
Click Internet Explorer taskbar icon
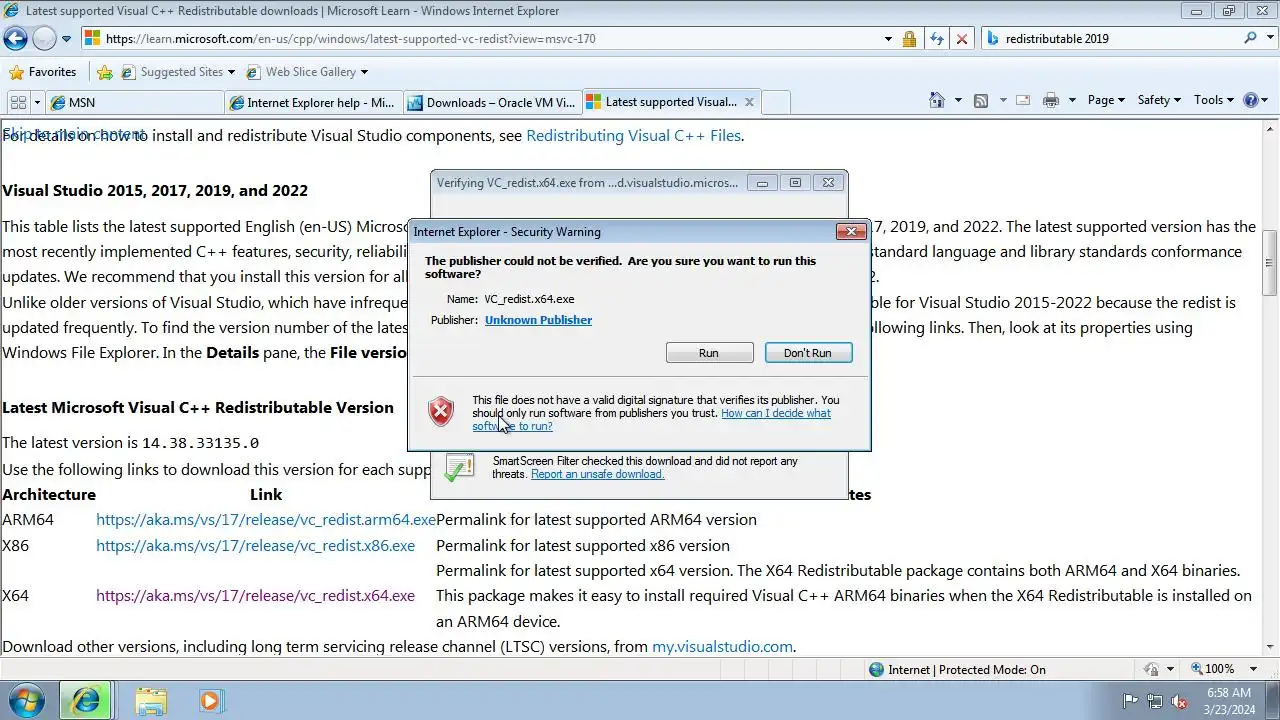tap(86, 701)
